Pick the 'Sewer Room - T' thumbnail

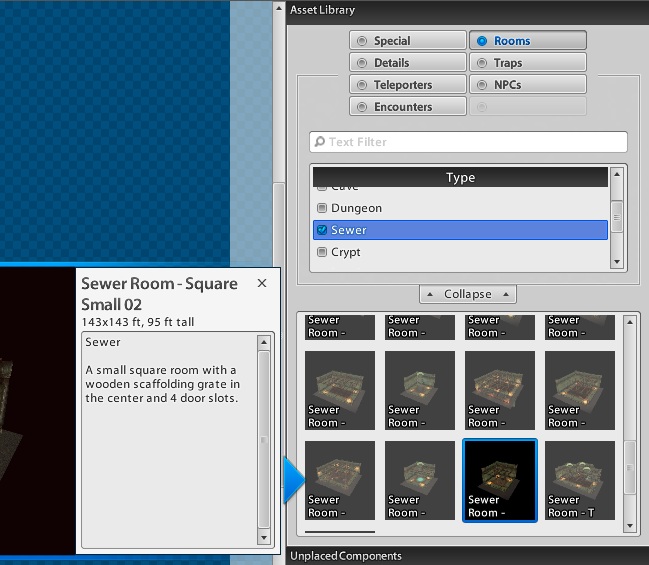(x=579, y=480)
